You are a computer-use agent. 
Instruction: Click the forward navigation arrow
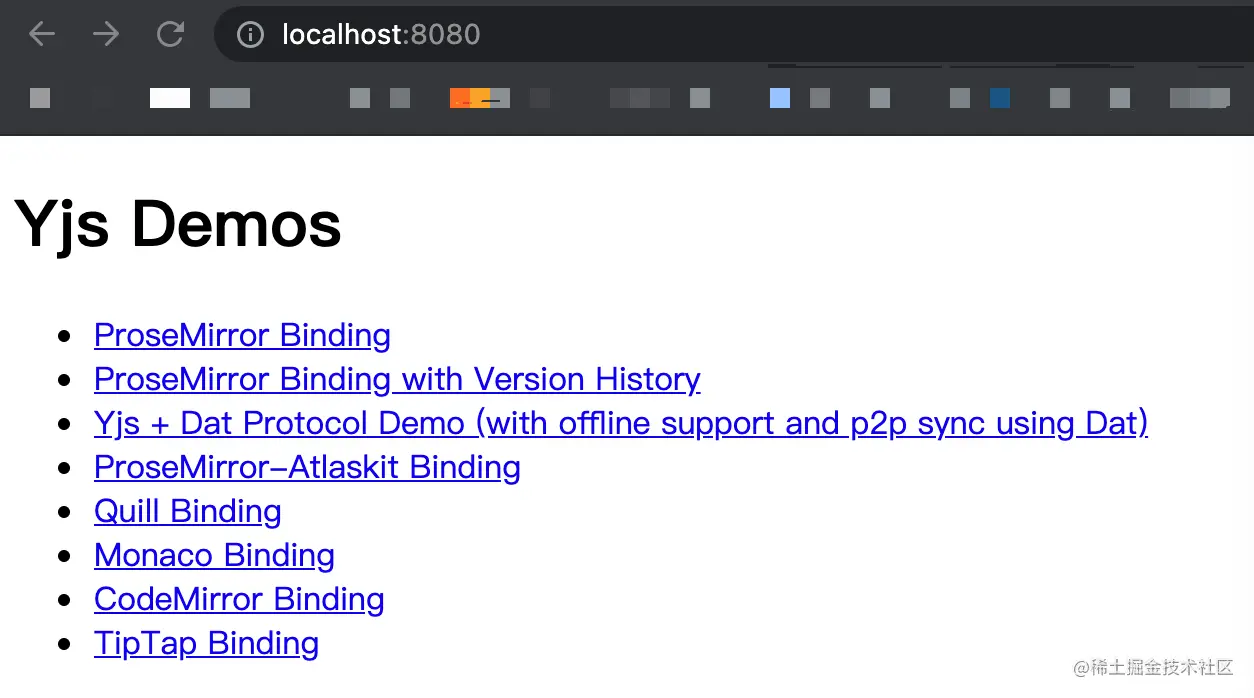pos(105,34)
